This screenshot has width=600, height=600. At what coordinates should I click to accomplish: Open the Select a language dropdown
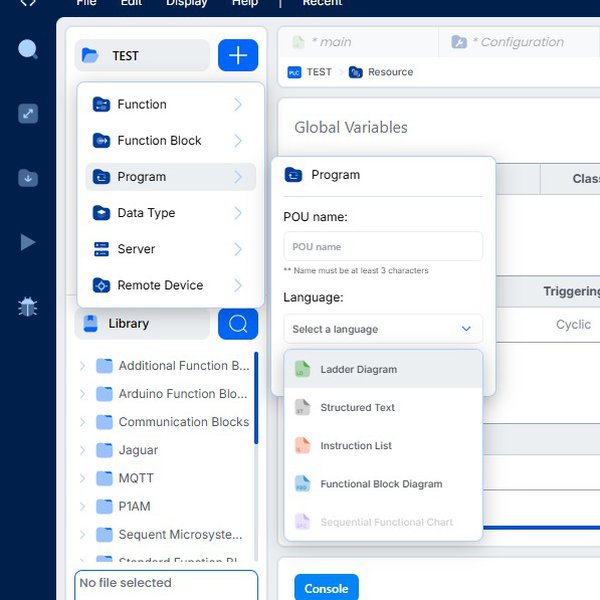click(383, 329)
